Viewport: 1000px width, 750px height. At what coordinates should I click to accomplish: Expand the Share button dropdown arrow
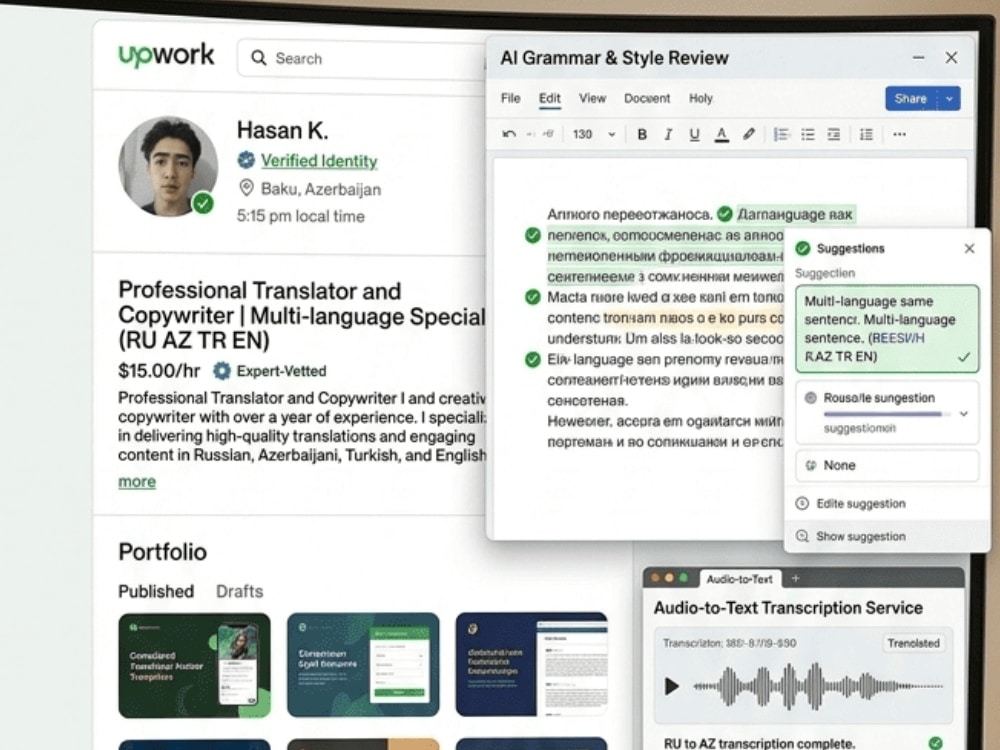950,99
